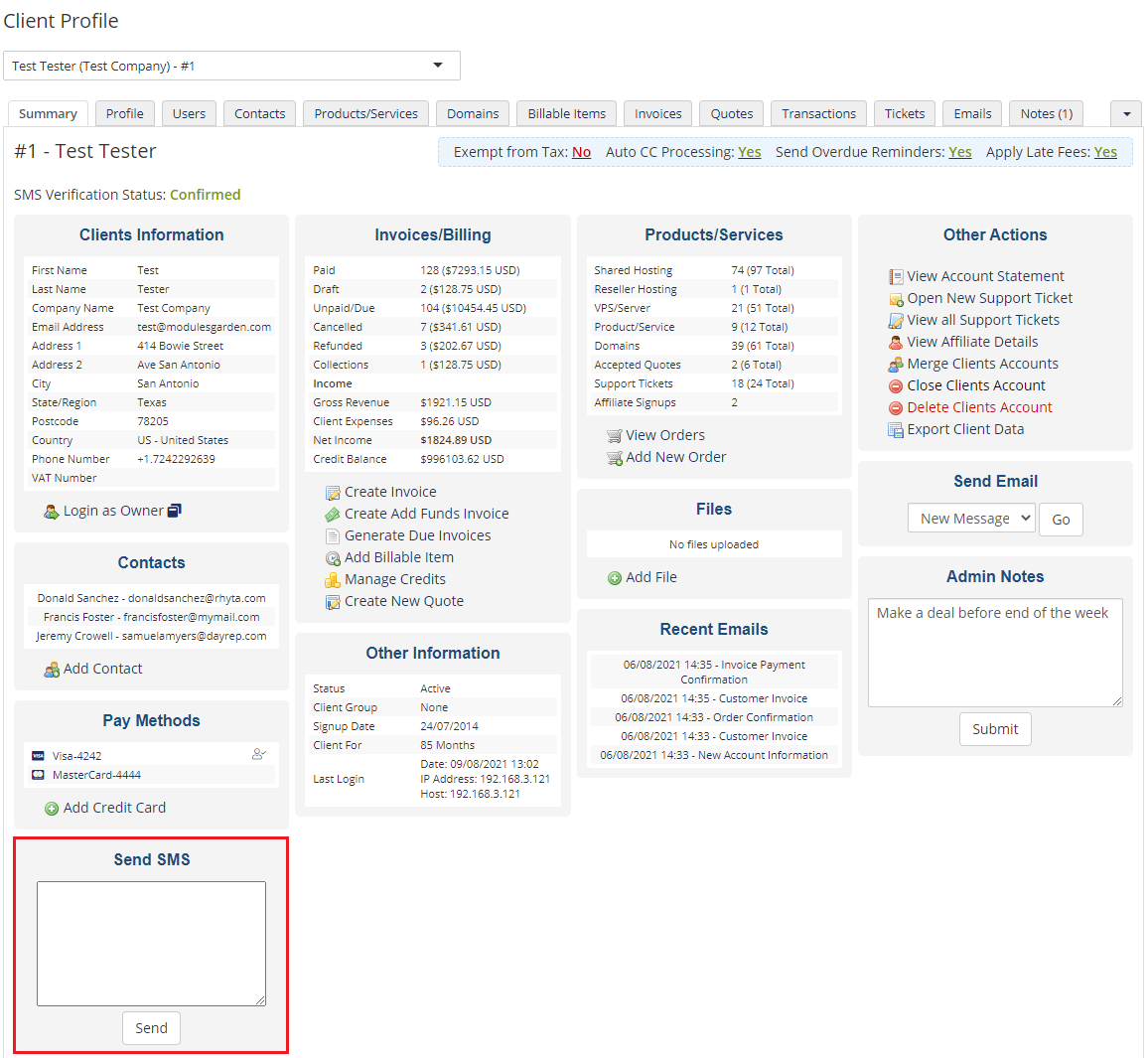Open the Order Confirmation email entry
1148x1058 pixels.
click(714, 717)
